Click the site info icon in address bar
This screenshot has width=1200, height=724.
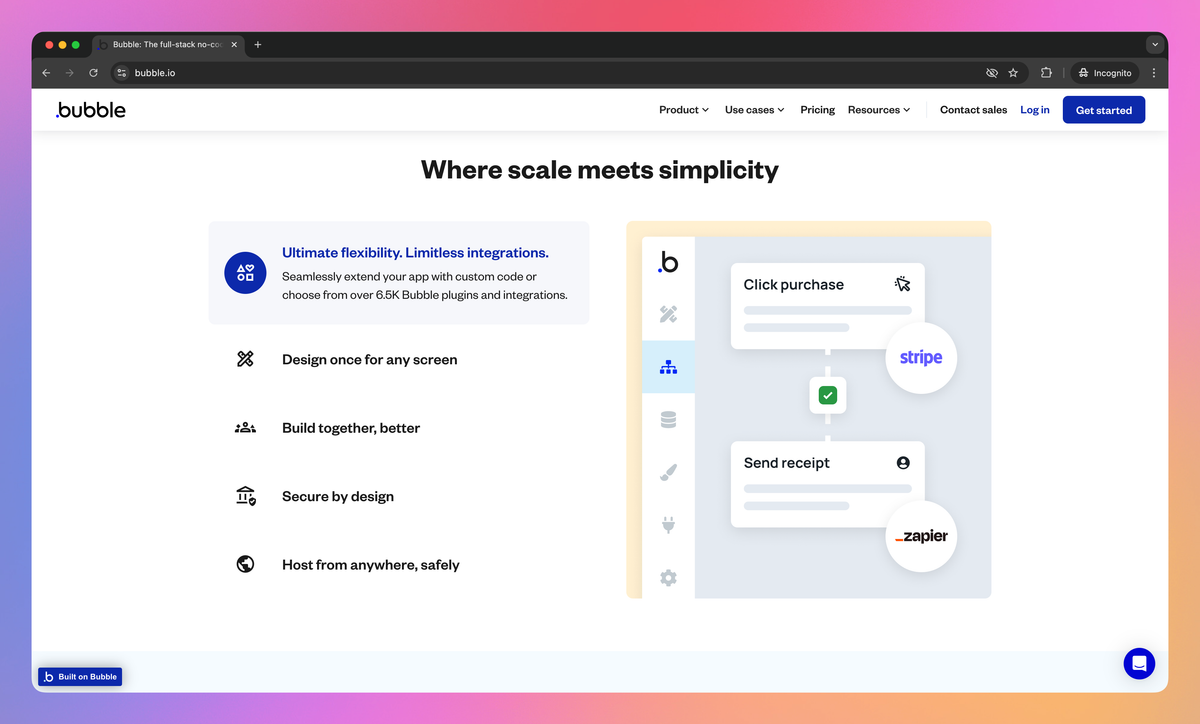tap(122, 73)
